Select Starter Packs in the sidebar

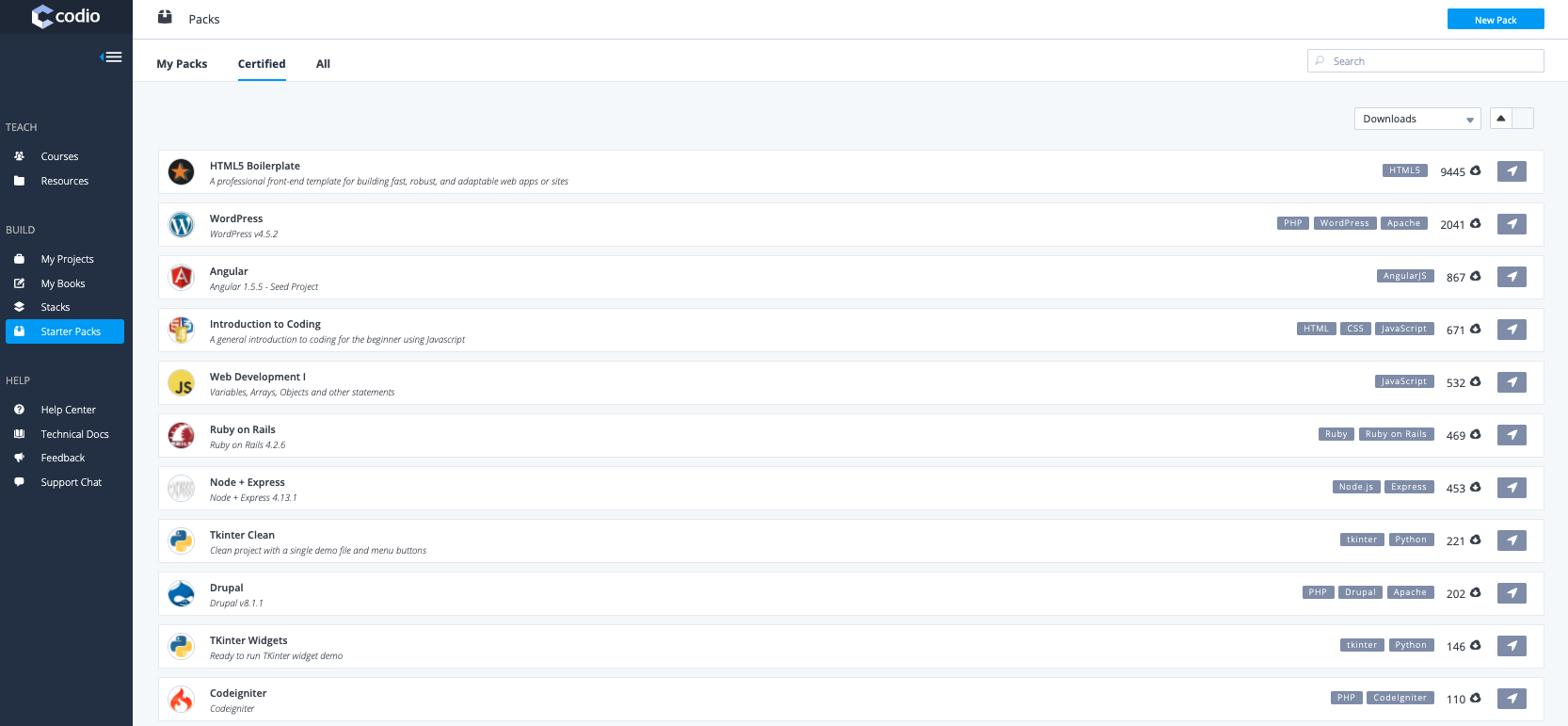65,331
